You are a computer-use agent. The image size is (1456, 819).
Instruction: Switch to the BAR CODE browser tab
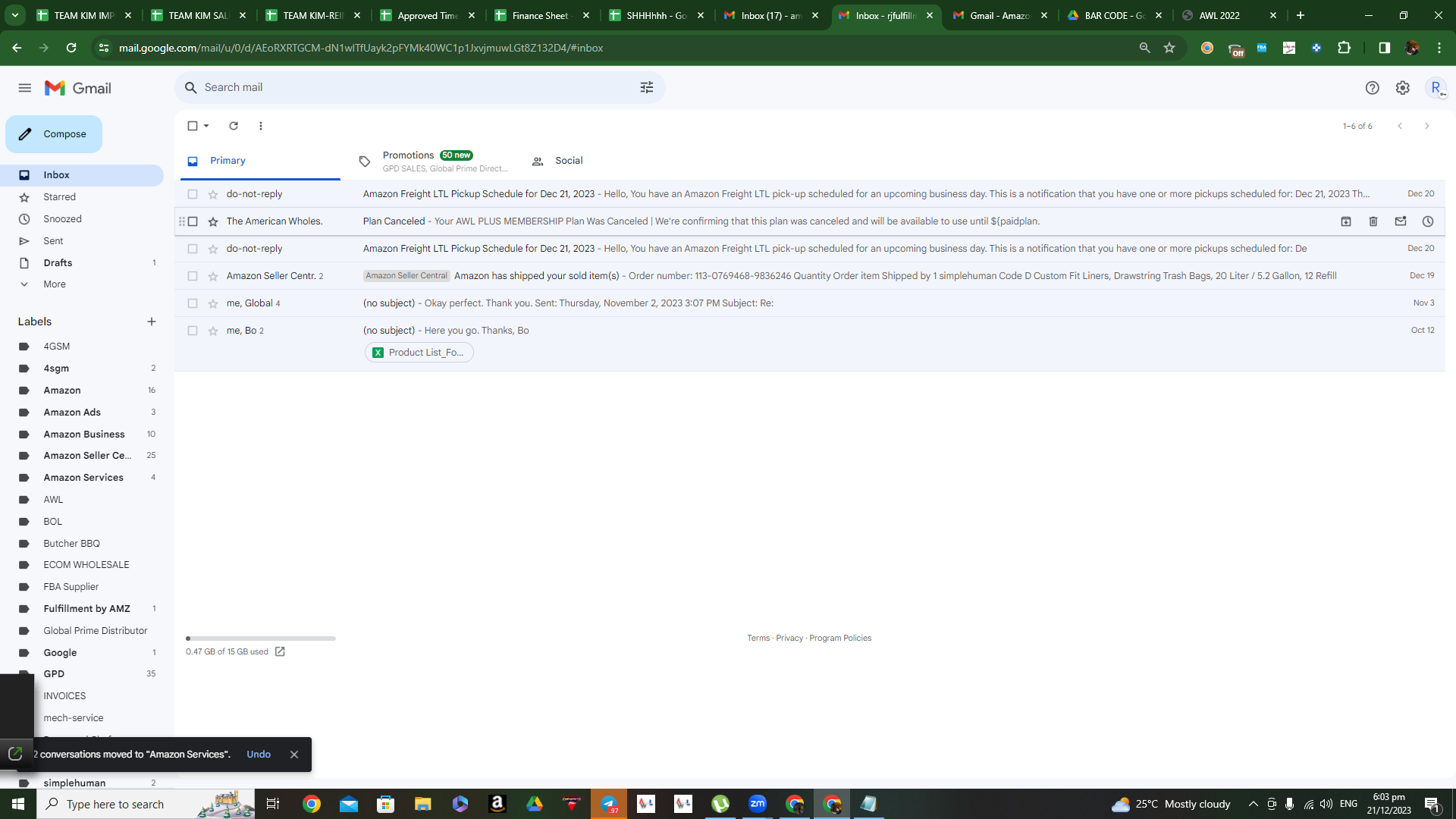click(1115, 15)
